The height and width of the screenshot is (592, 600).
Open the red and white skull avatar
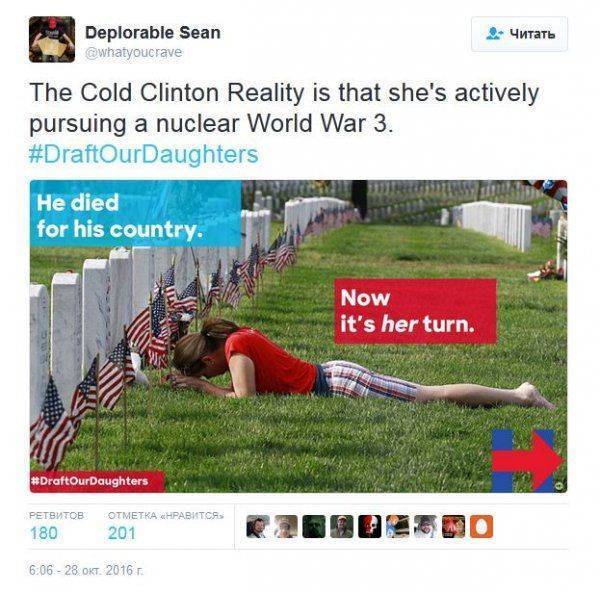pyautogui.click(x=370, y=527)
